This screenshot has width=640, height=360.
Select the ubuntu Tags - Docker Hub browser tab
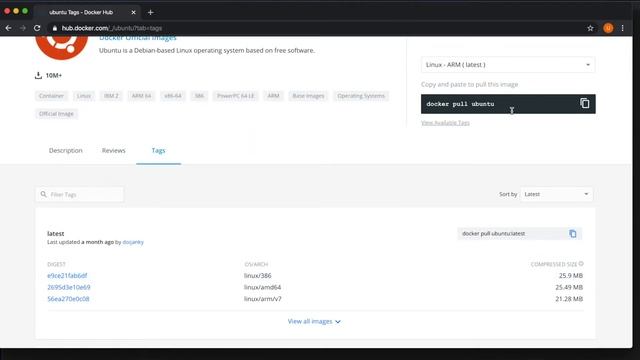click(x=87, y=13)
